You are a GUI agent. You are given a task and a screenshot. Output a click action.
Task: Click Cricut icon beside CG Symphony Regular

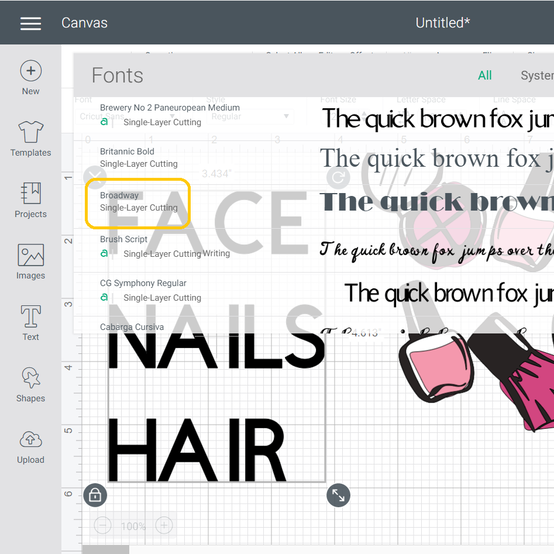click(104, 297)
